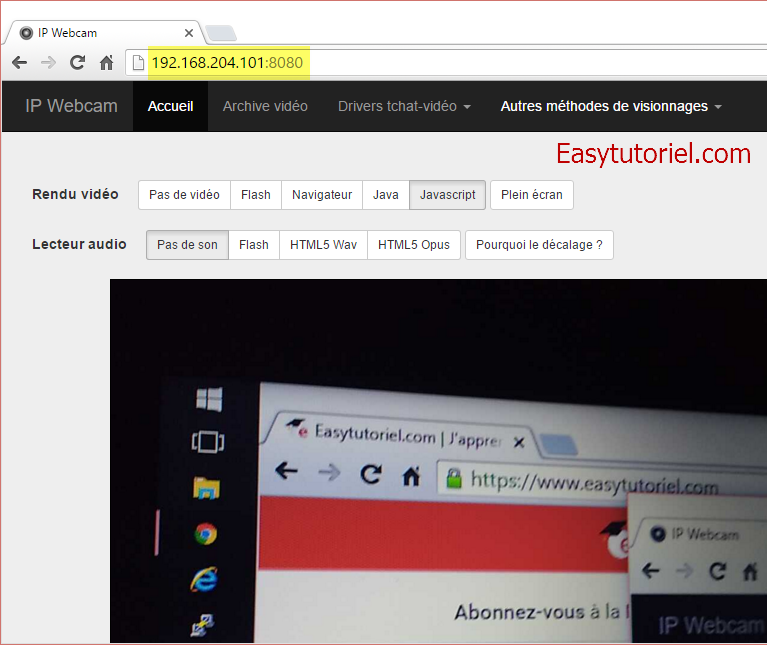
Task: Click Pourquoi le décalage ? button
Action: [x=539, y=245]
